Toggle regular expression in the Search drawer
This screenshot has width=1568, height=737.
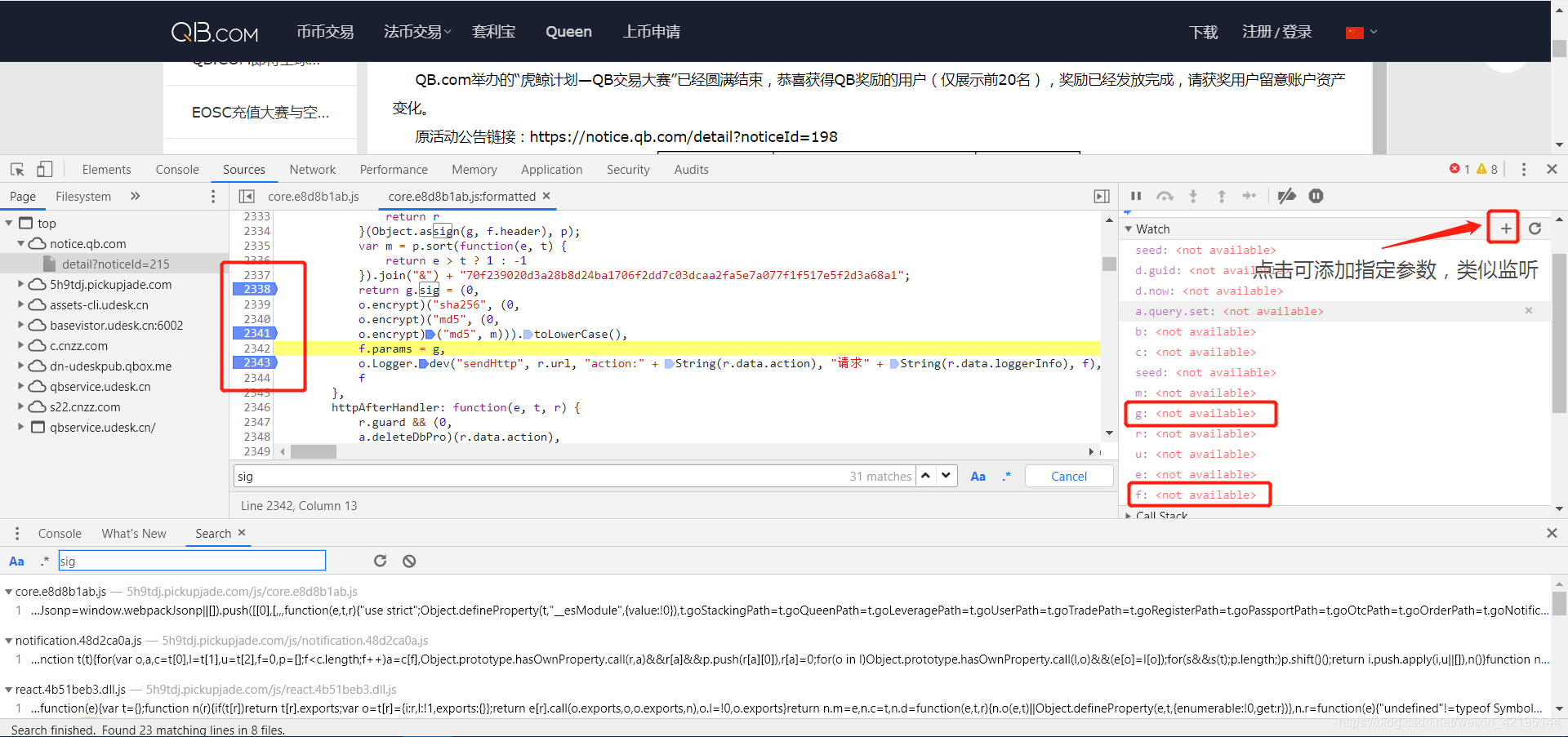click(x=44, y=562)
